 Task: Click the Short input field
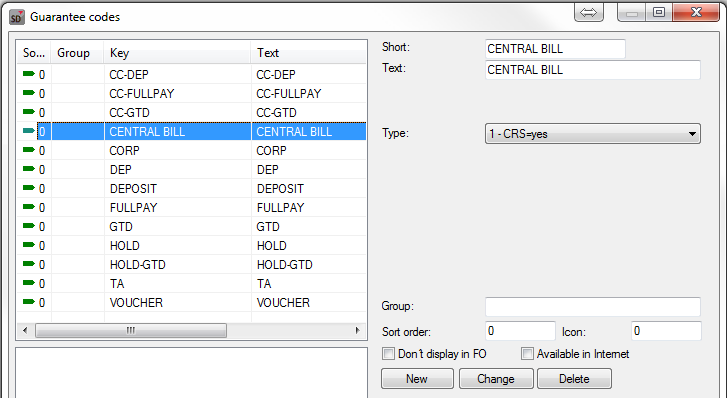(555, 49)
